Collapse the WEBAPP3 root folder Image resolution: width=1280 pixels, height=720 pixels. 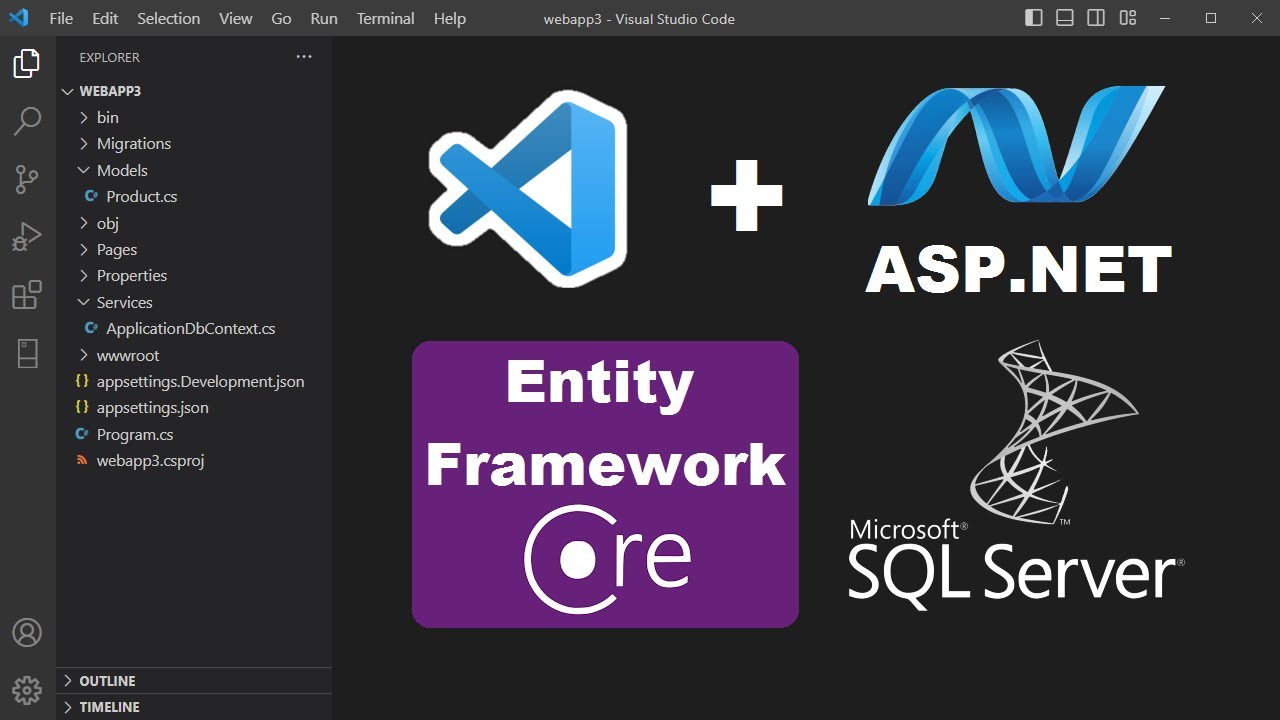point(194,91)
